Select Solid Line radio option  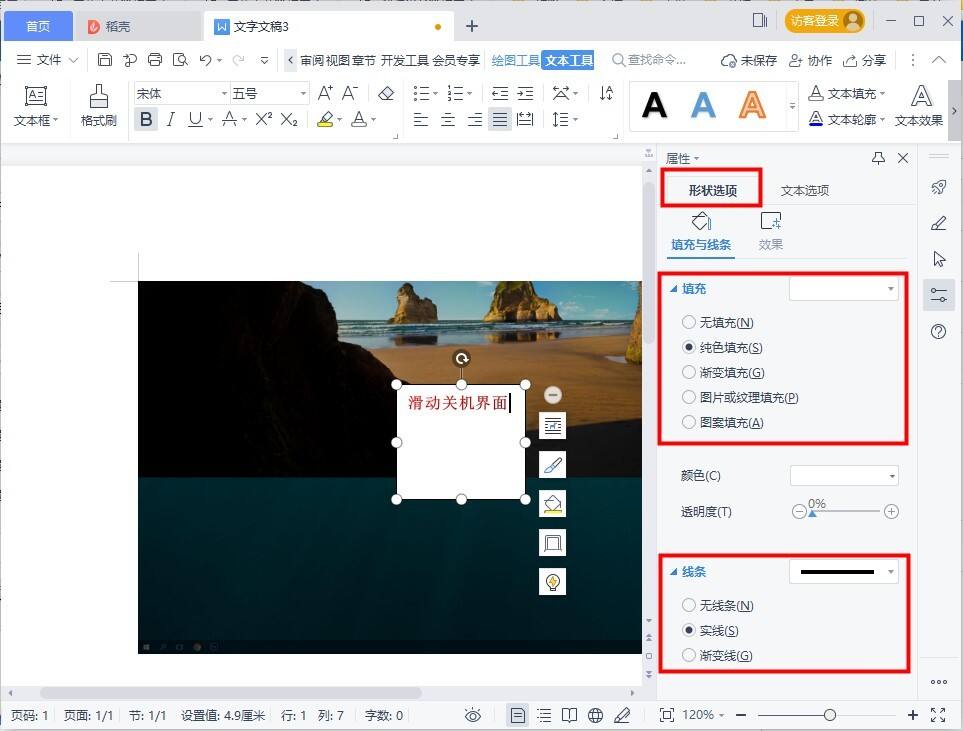[688, 630]
